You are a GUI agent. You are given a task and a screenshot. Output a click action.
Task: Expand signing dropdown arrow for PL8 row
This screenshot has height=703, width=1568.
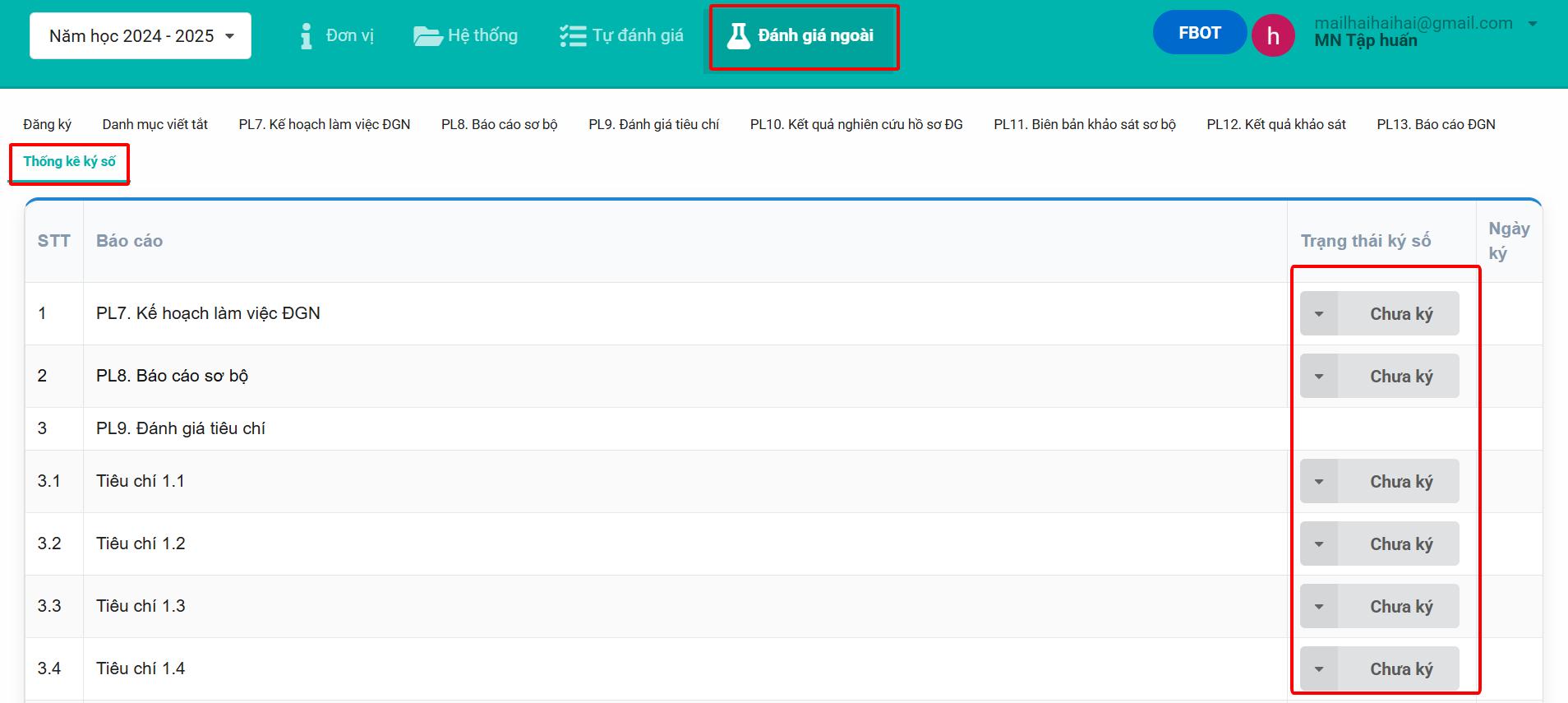click(x=1319, y=377)
